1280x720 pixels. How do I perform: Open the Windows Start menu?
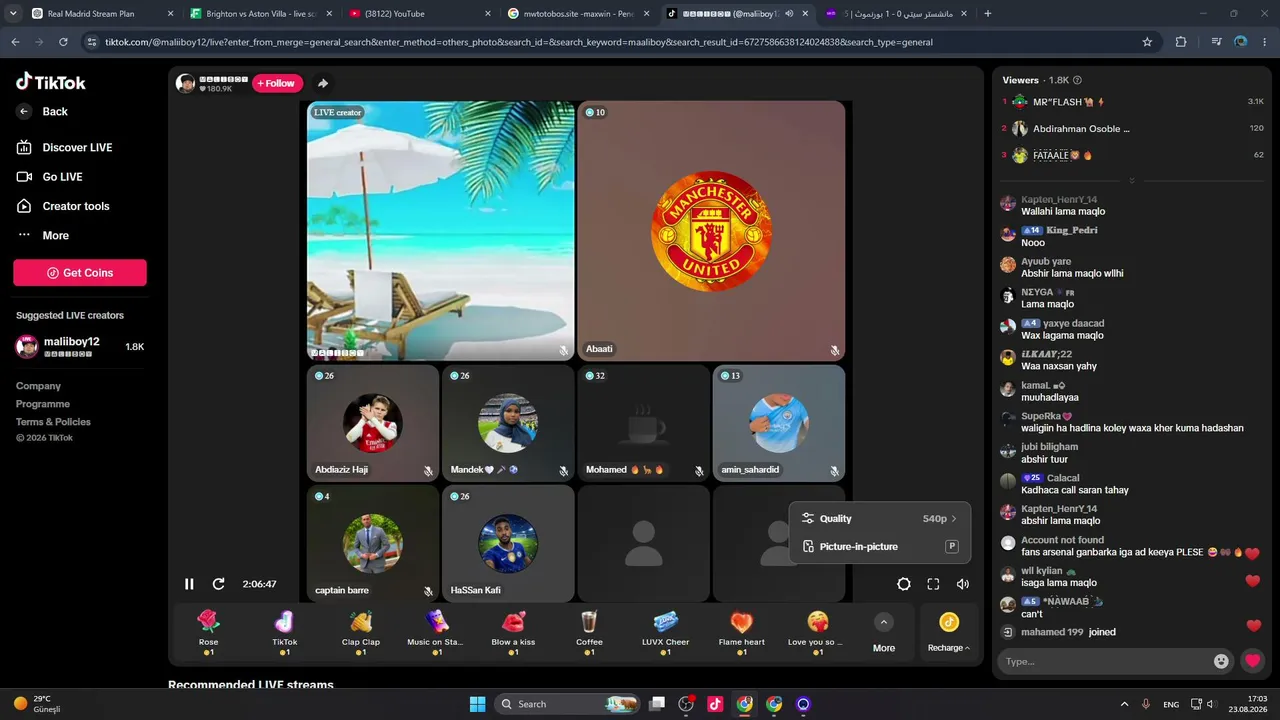click(x=477, y=704)
